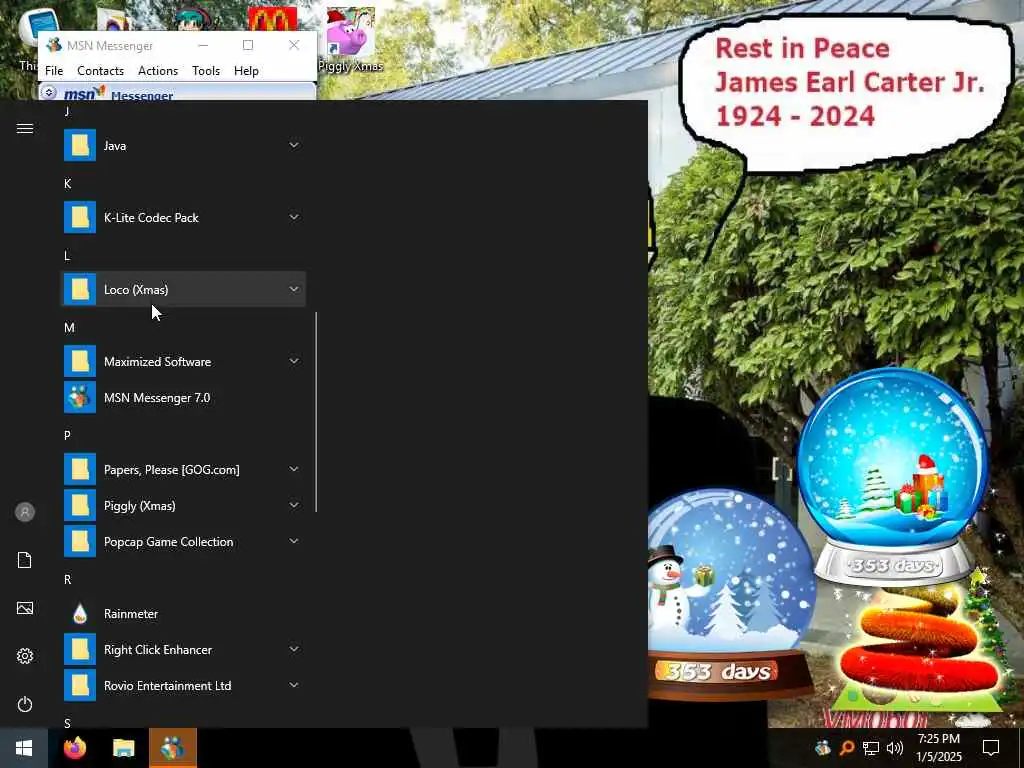This screenshot has width=1024, height=768.
Task: Open the Help menu in MSN Messenger
Action: (x=246, y=71)
